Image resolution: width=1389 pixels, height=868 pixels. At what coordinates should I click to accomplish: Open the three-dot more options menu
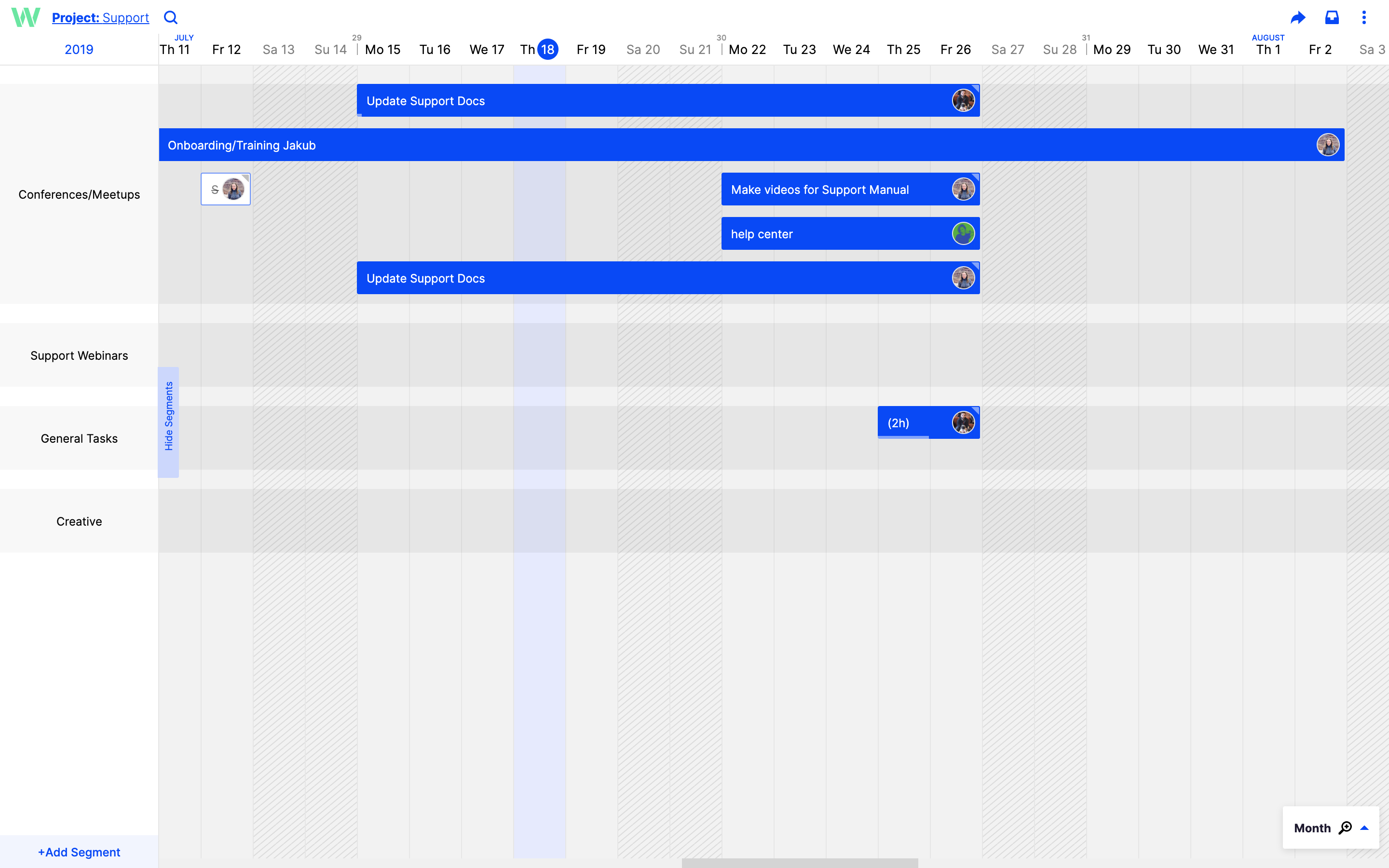click(x=1364, y=18)
